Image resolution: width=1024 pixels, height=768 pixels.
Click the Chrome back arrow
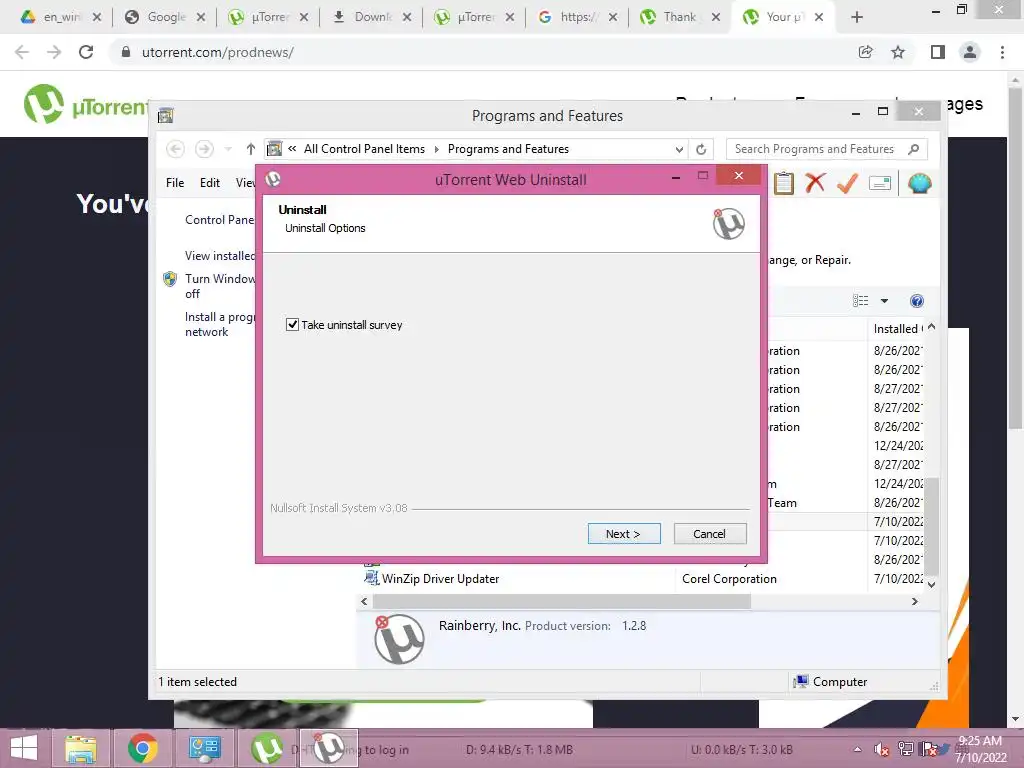coord(22,52)
